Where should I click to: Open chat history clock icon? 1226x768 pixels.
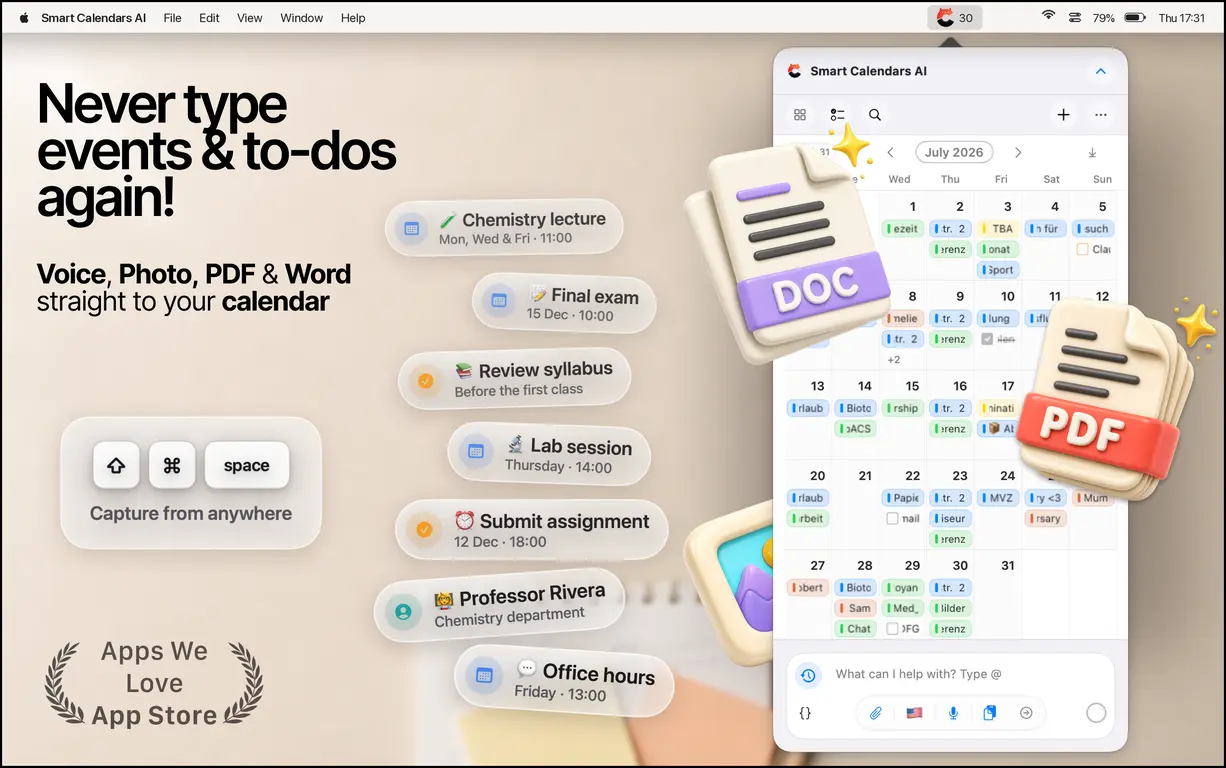click(808, 675)
